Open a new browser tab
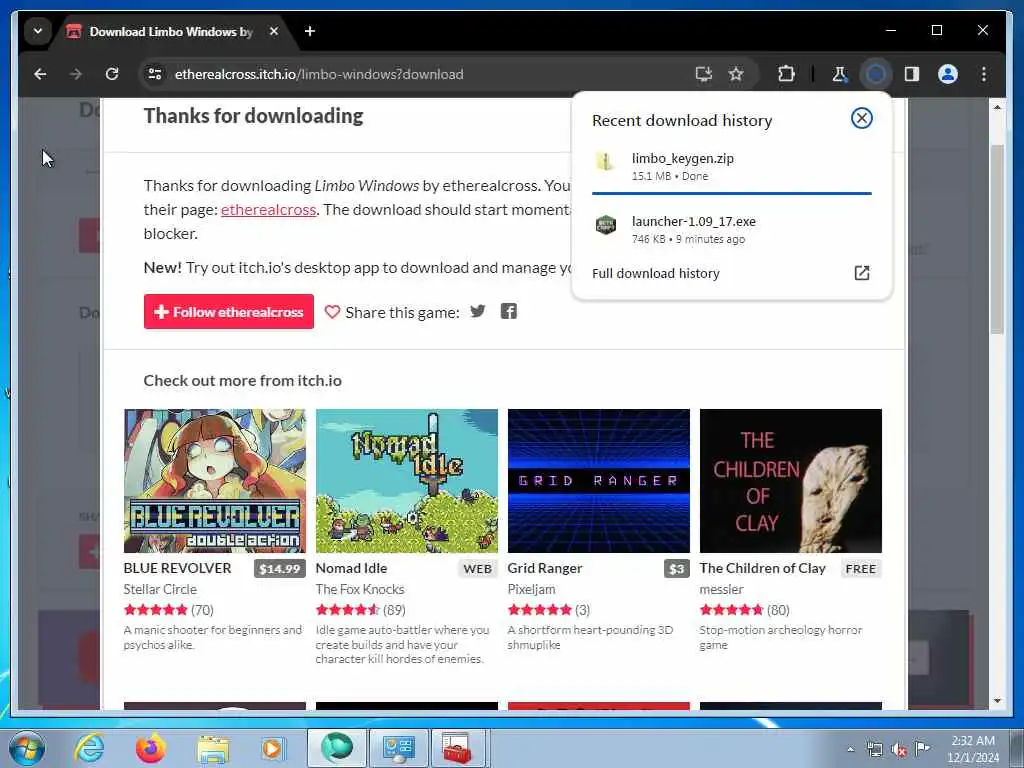This screenshot has width=1024, height=768. (x=310, y=31)
